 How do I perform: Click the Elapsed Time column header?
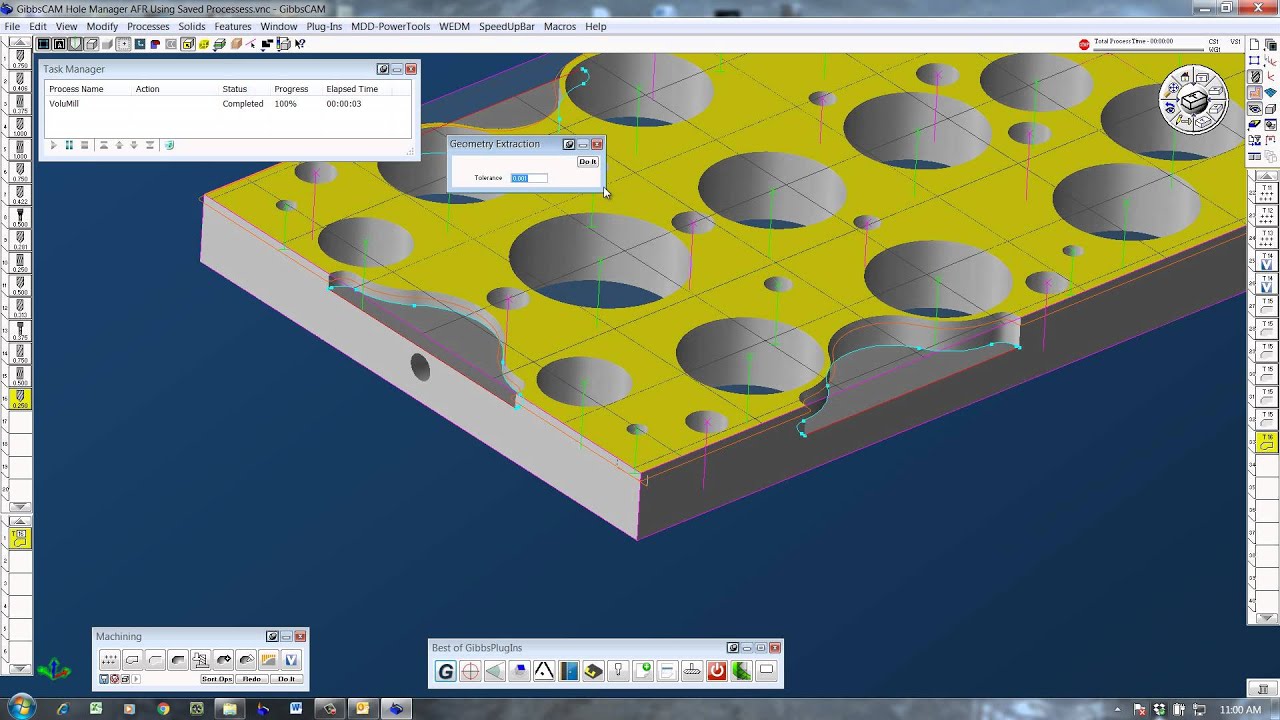click(352, 89)
